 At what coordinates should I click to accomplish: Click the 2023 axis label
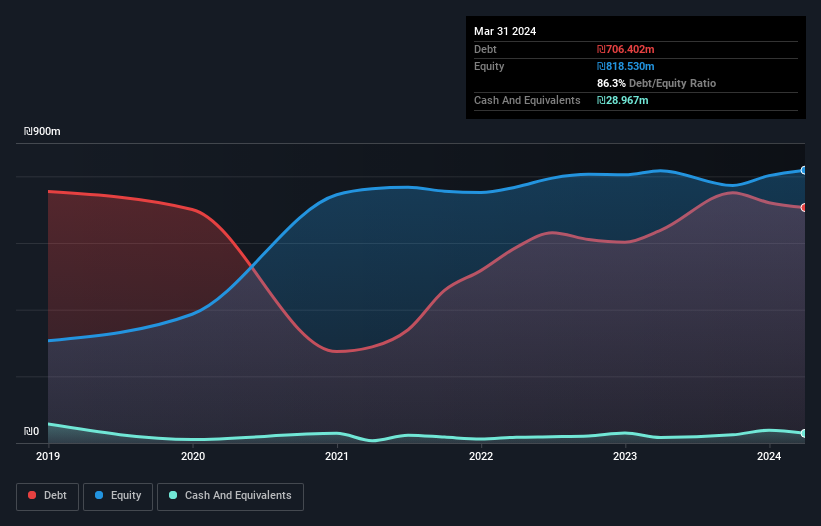[x=625, y=456]
